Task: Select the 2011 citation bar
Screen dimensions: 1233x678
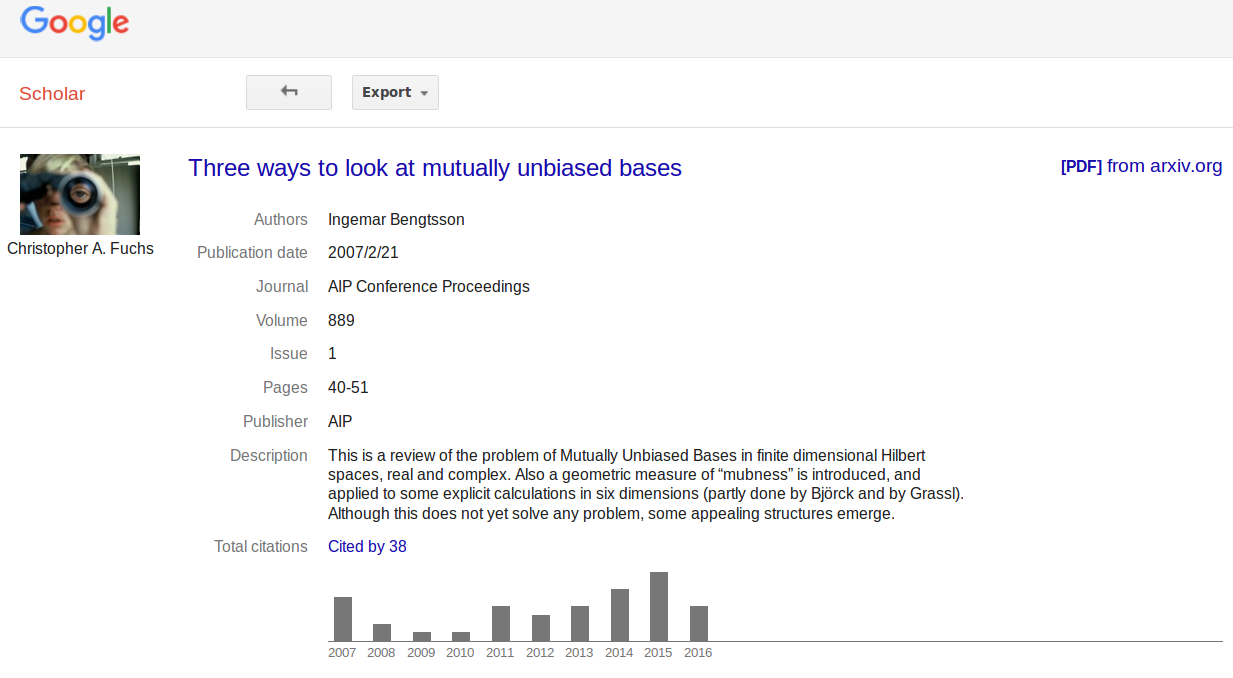Action: (501, 623)
